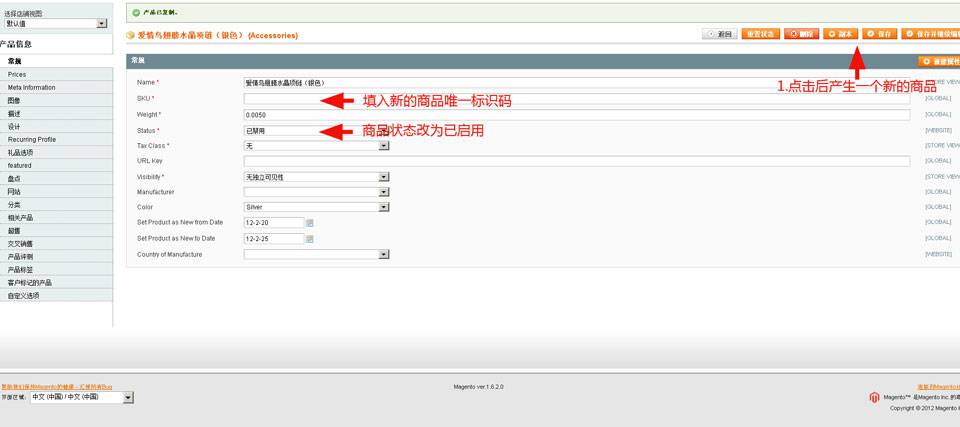The image size is (960, 427).
Task: Open the locale language dropdown in footer
Action: pos(82,397)
